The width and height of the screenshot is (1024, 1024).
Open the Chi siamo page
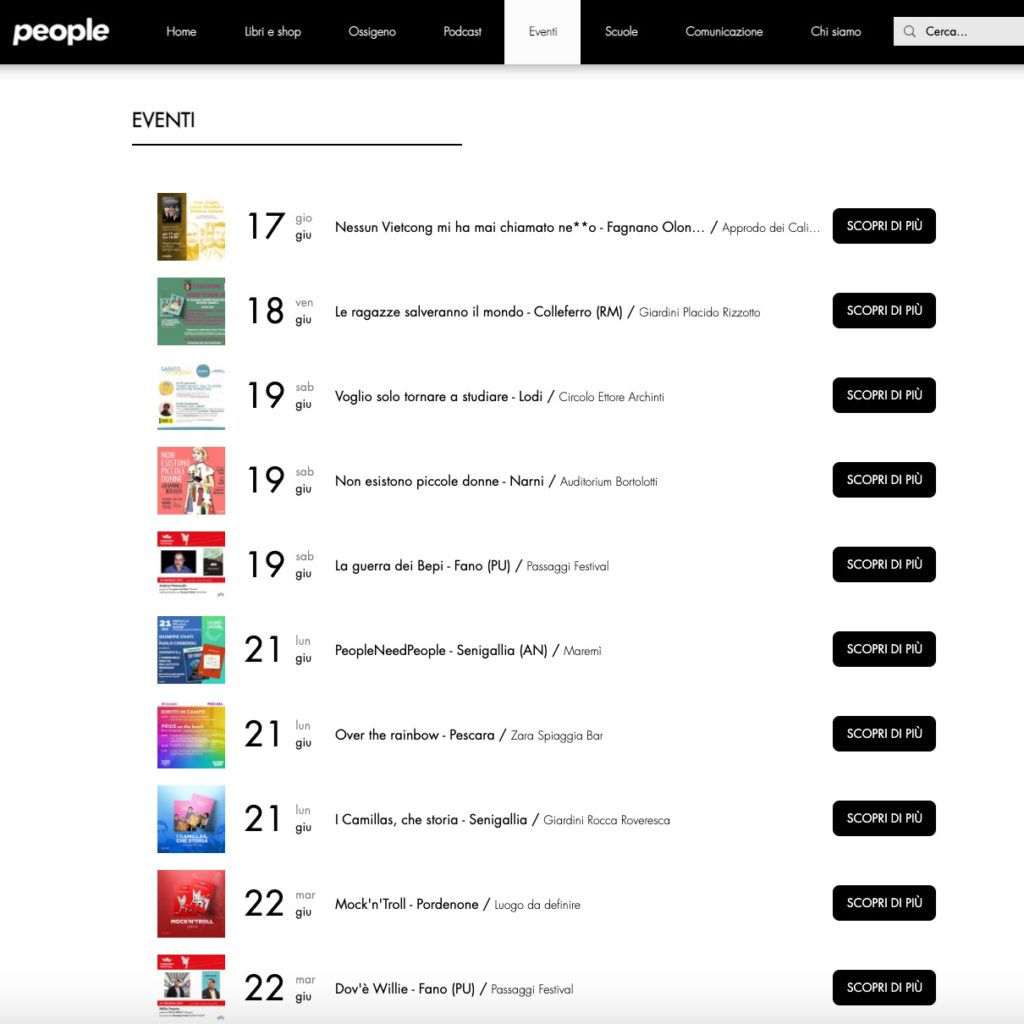click(x=835, y=31)
